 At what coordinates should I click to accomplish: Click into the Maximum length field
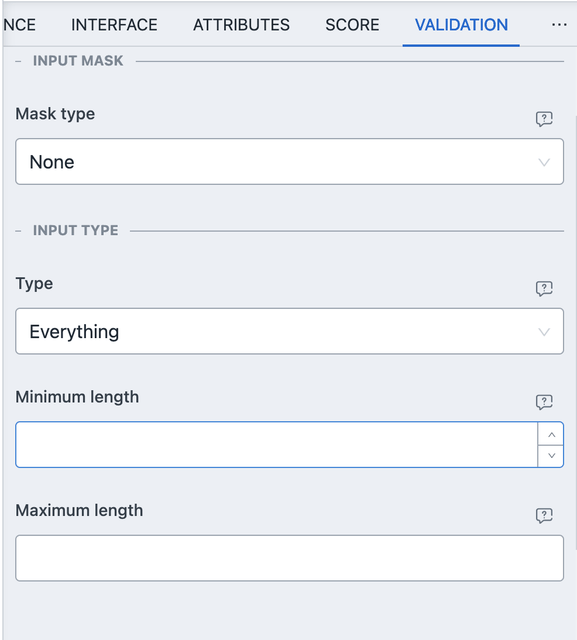point(289,558)
